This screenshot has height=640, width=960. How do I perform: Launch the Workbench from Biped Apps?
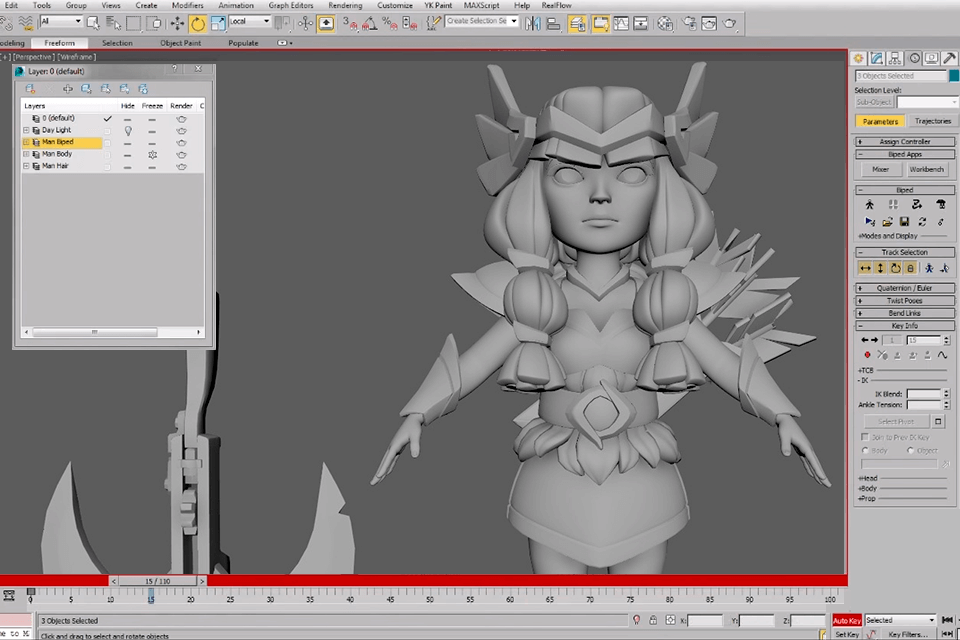pos(926,169)
